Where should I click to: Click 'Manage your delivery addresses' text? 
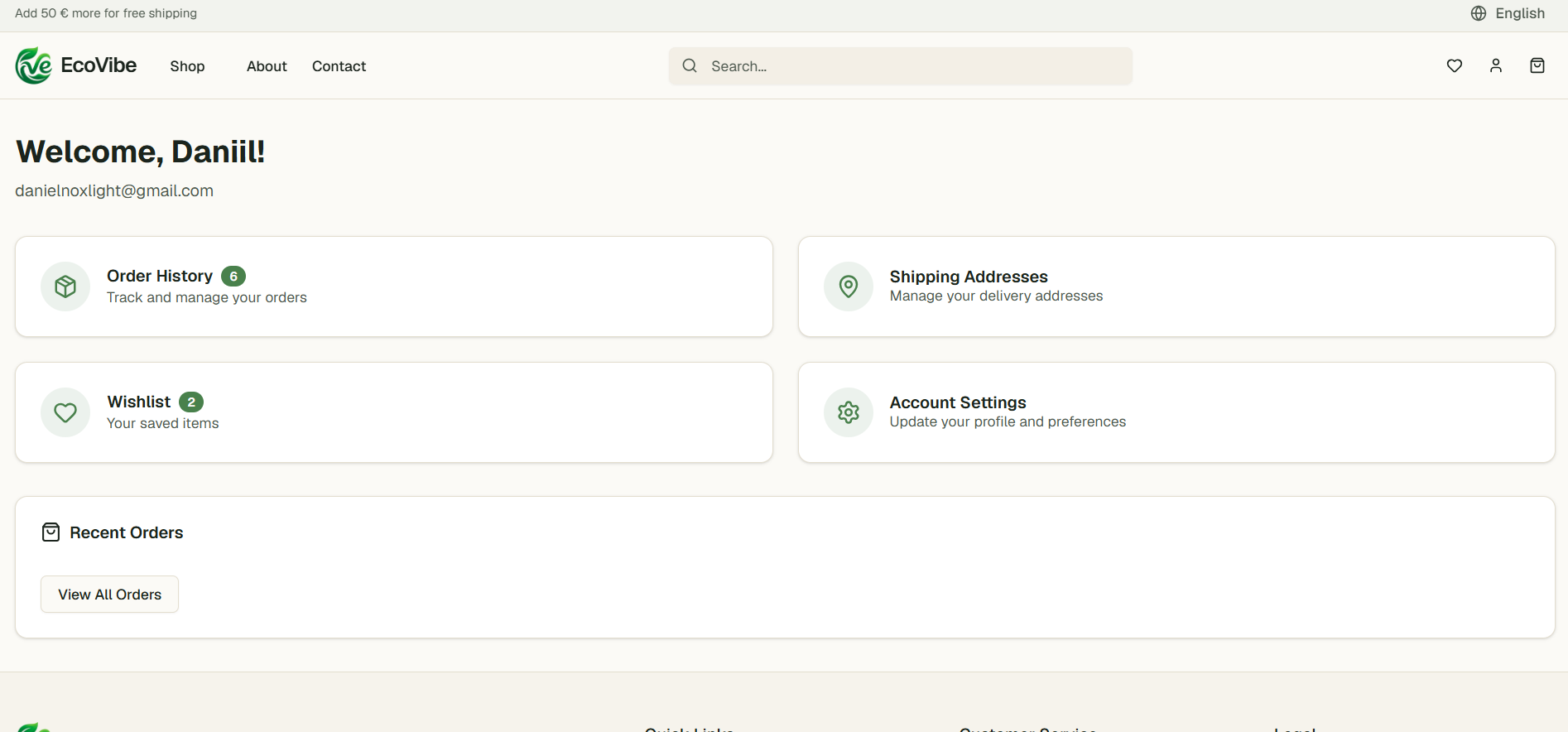coord(996,296)
